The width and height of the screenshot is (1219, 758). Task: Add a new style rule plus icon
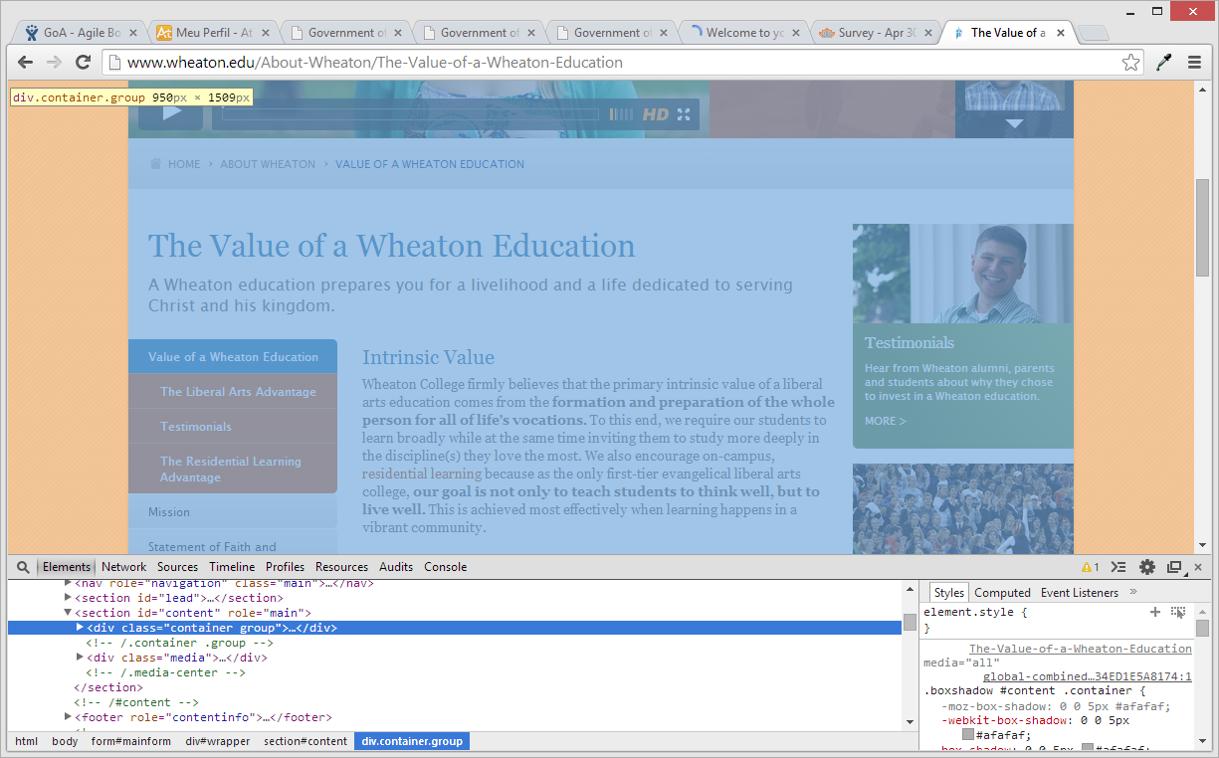[1155, 612]
